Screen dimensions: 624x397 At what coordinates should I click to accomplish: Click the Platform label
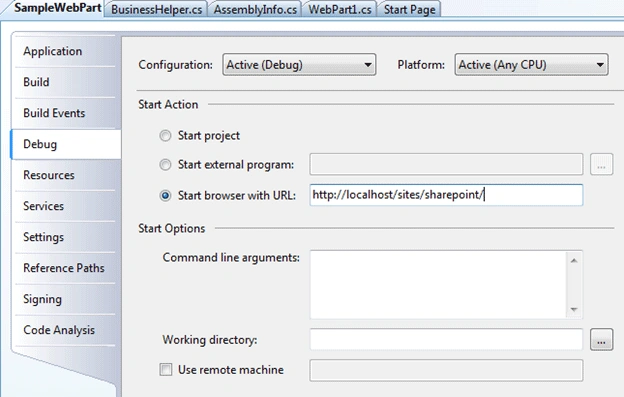(421, 64)
